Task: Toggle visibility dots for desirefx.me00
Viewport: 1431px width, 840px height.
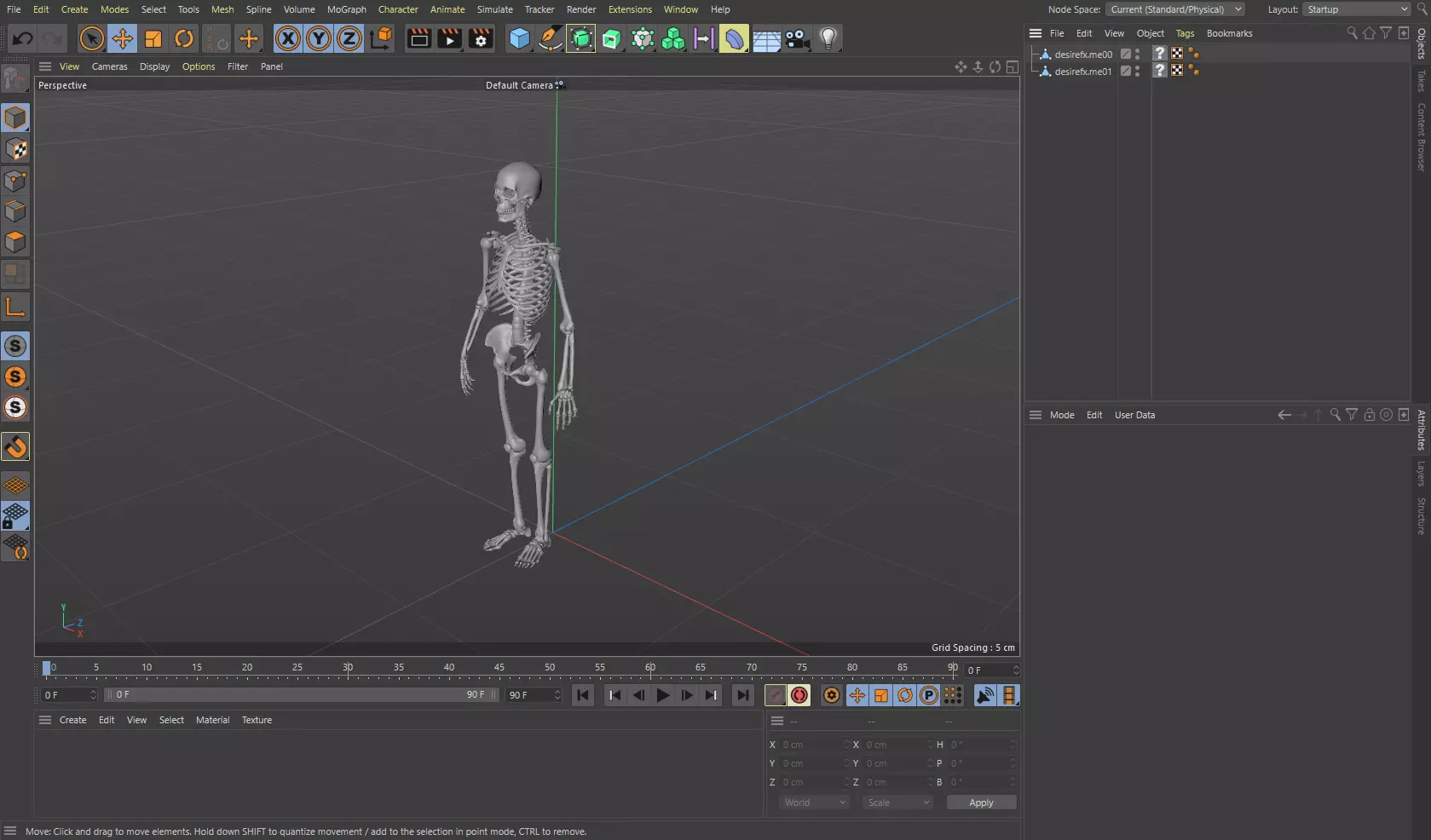Action: [x=1137, y=54]
